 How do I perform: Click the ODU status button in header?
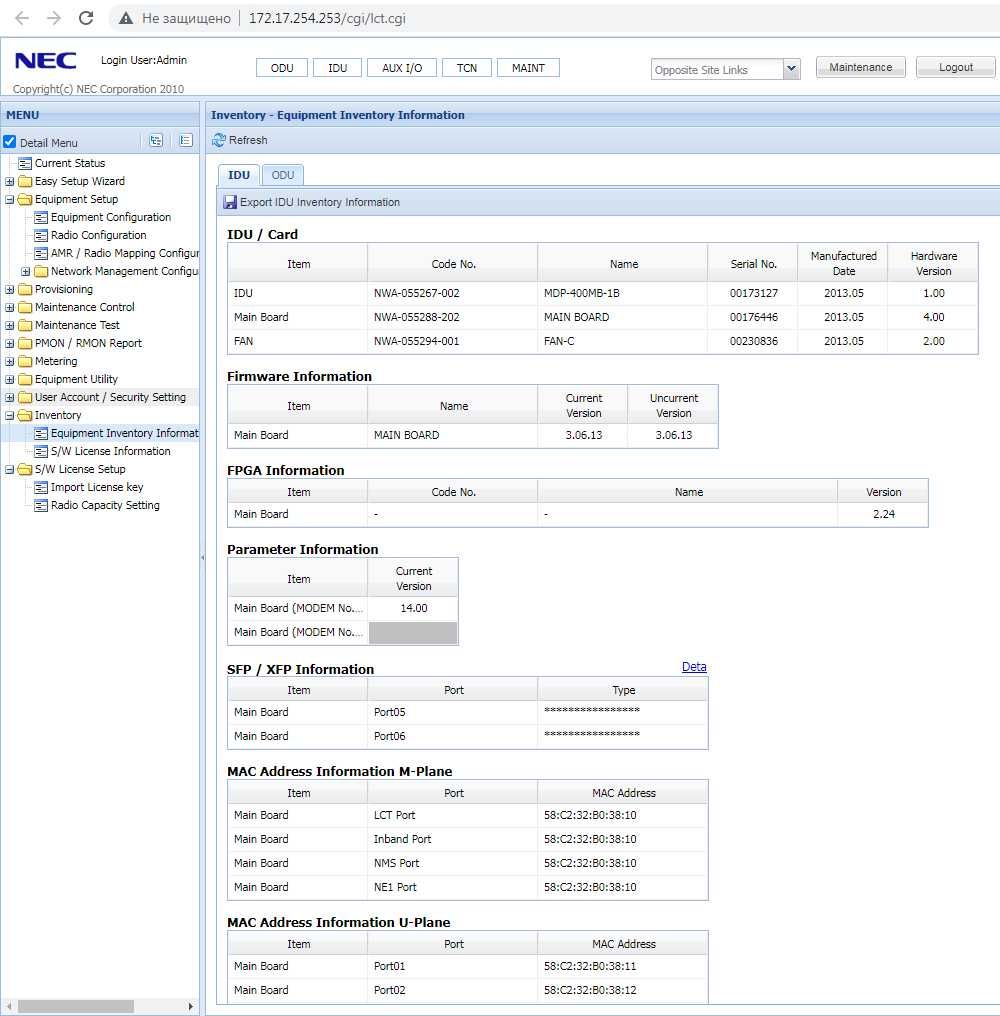[x=282, y=68]
